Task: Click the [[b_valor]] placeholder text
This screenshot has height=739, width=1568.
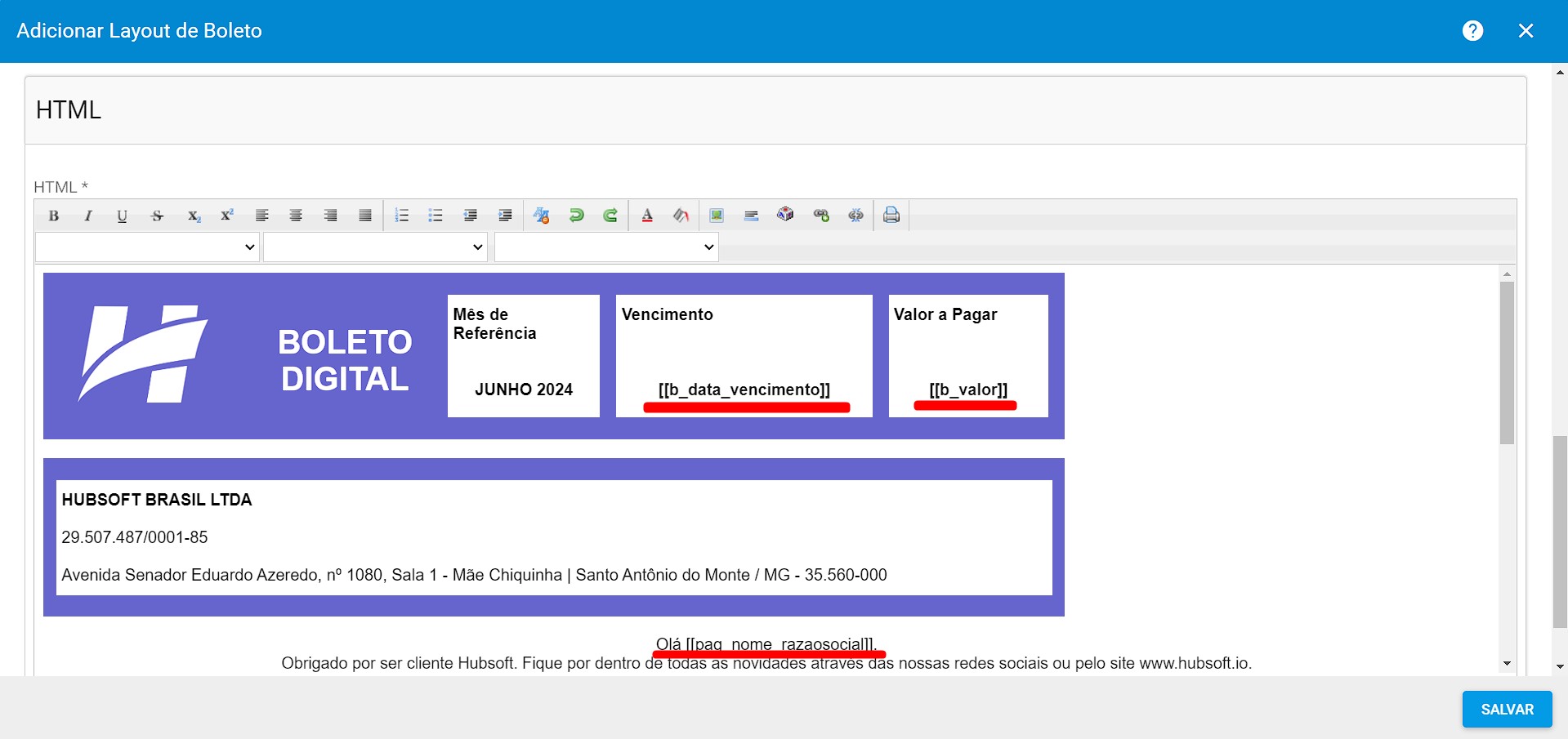Action: (968, 390)
